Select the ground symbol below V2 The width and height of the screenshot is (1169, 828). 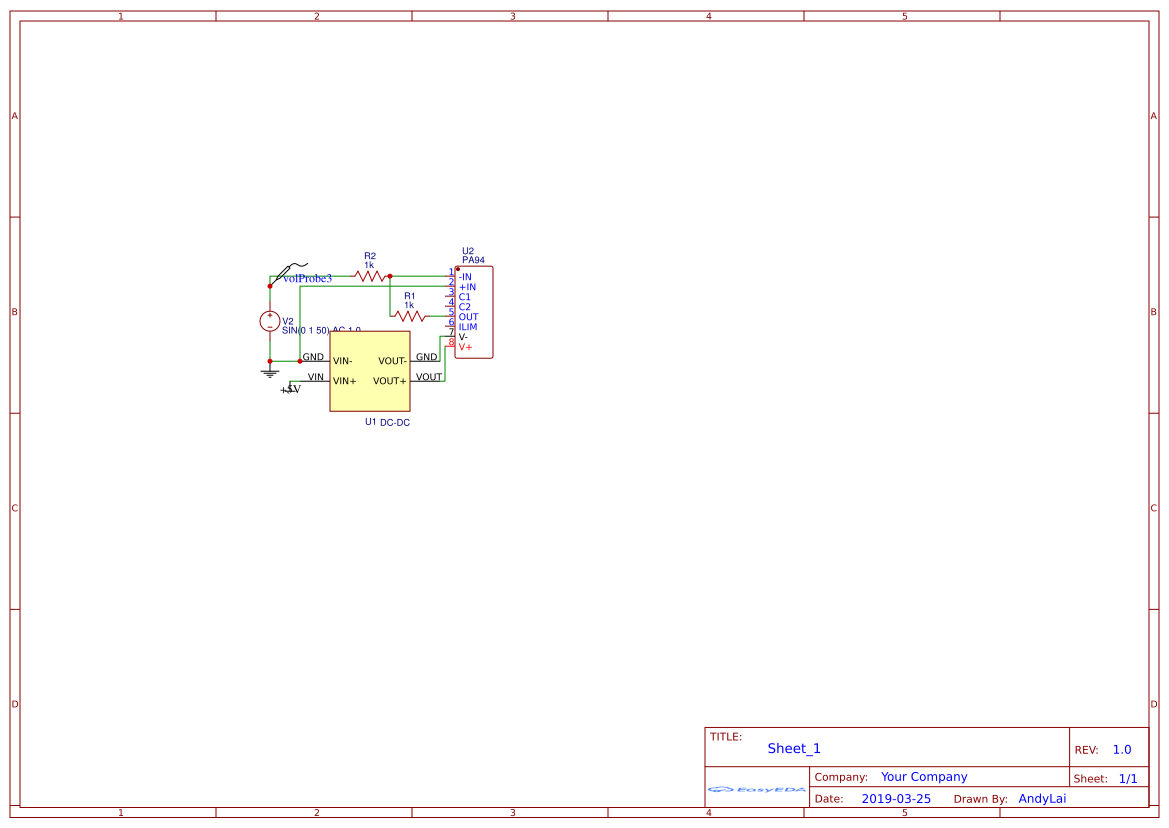pos(269,373)
